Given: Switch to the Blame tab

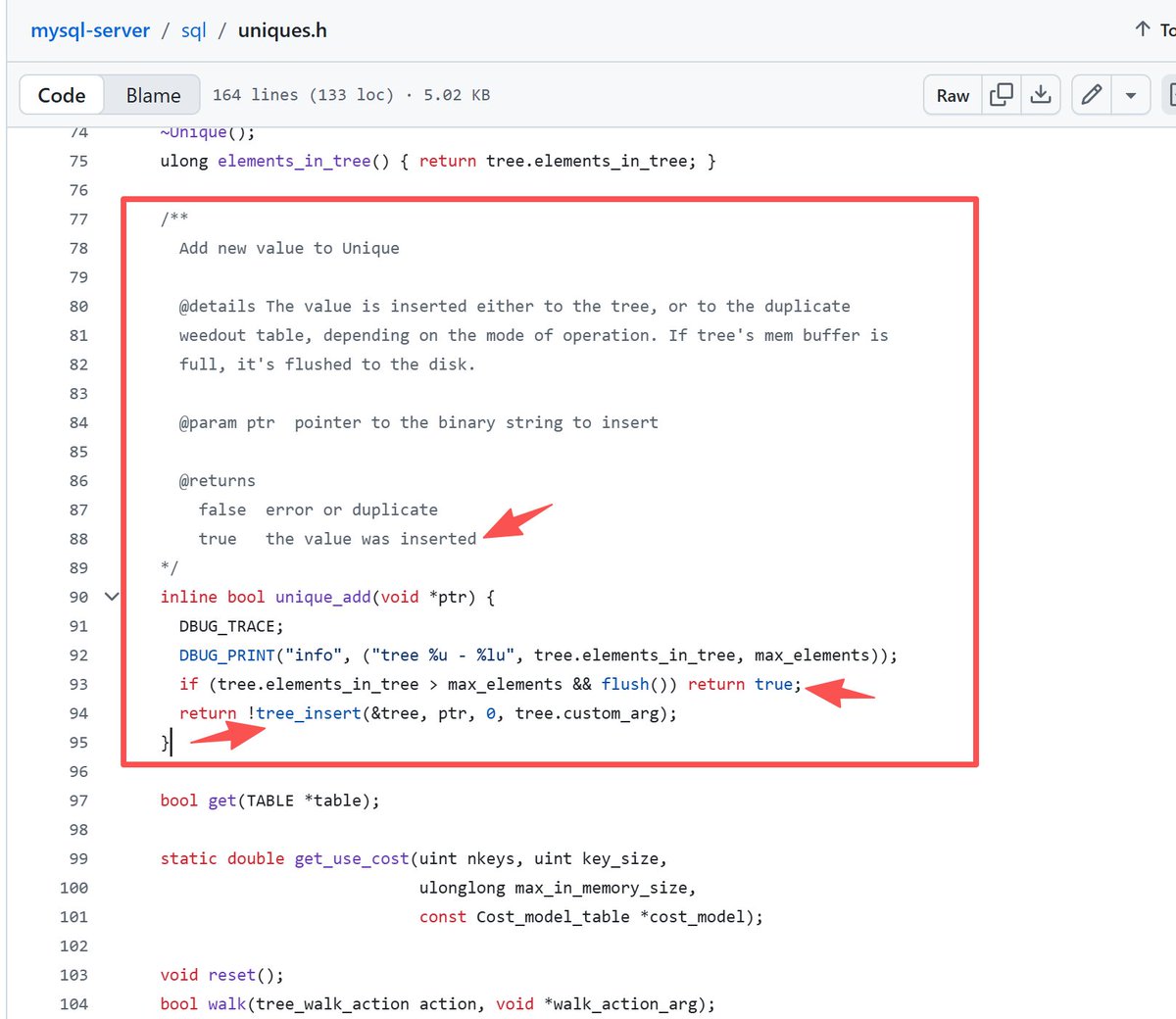Looking at the screenshot, I should coord(153,95).
